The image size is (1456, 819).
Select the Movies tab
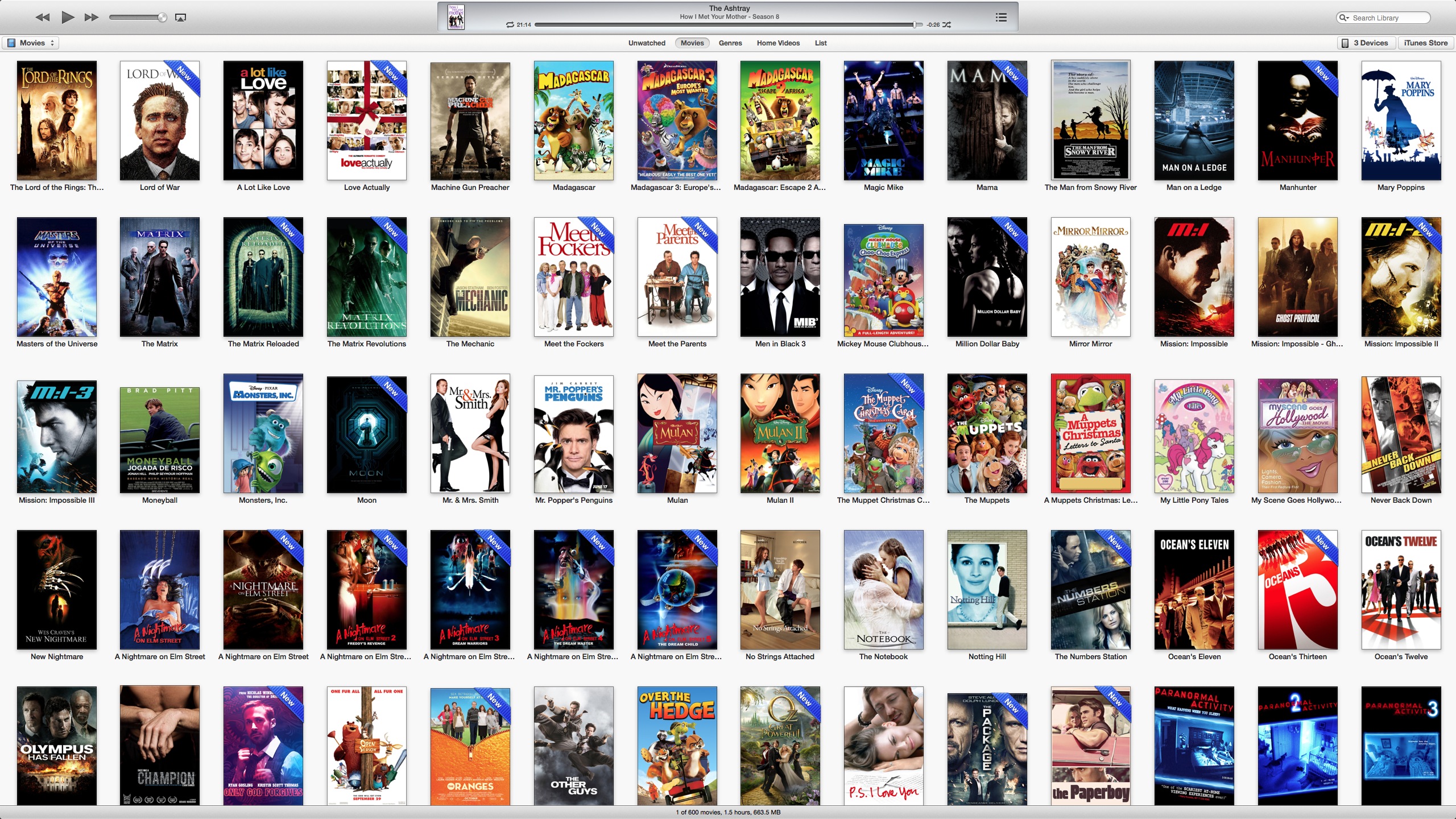[x=692, y=43]
